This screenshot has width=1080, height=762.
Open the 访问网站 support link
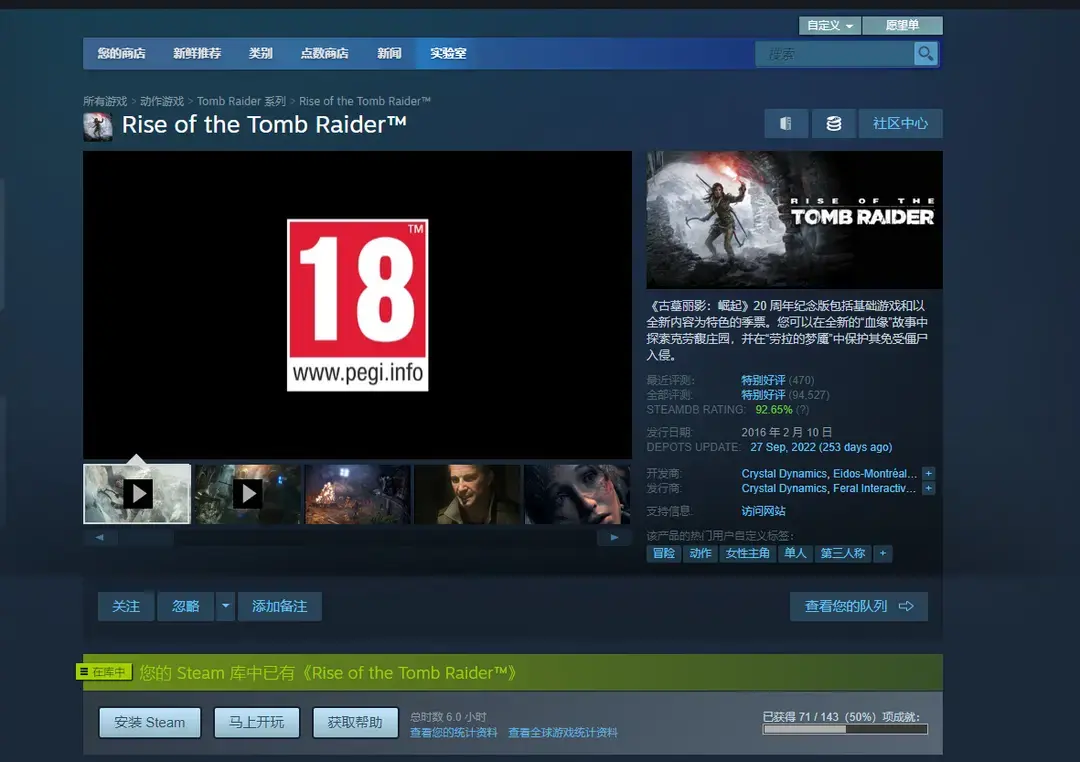pyautogui.click(x=763, y=511)
